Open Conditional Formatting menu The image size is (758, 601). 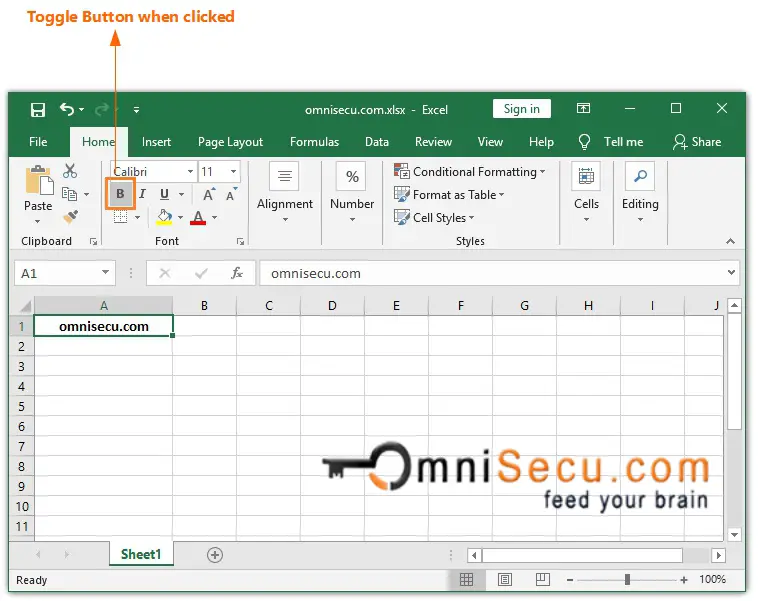469,172
